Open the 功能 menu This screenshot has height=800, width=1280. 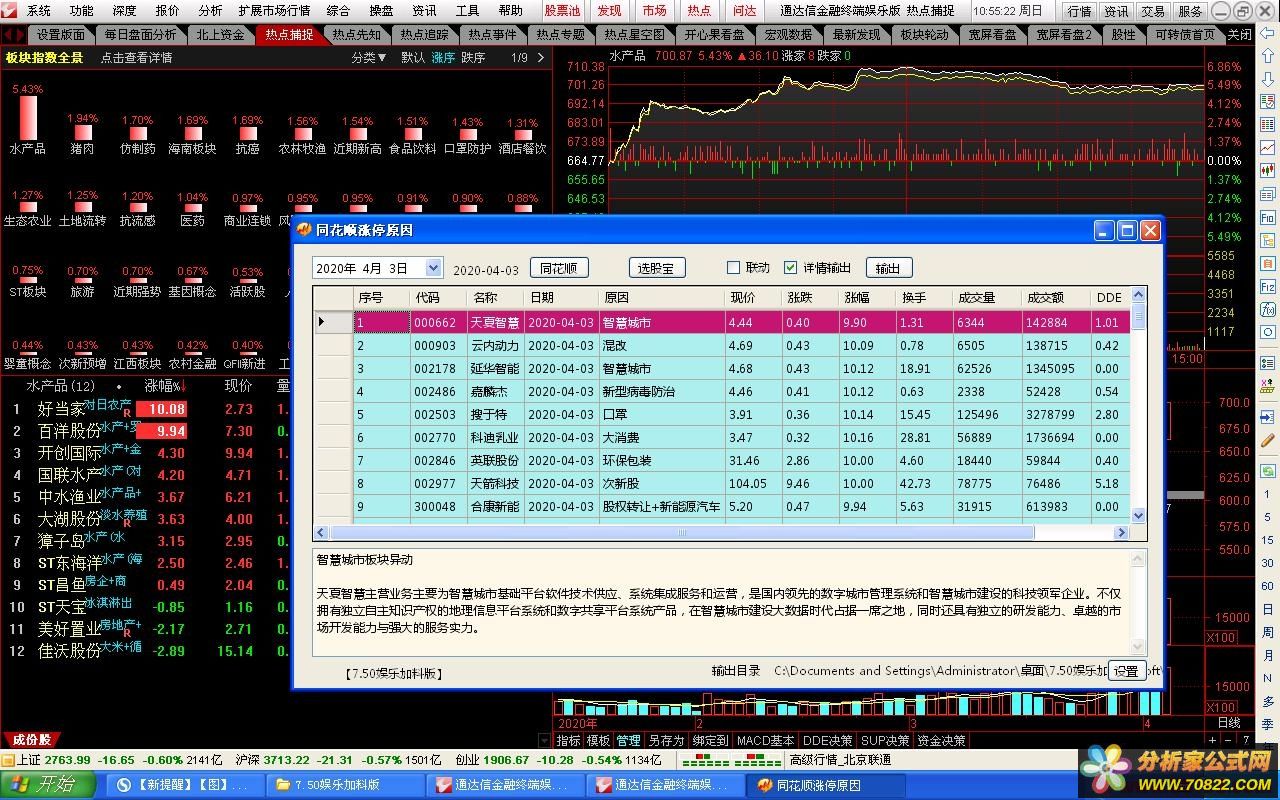81,11
